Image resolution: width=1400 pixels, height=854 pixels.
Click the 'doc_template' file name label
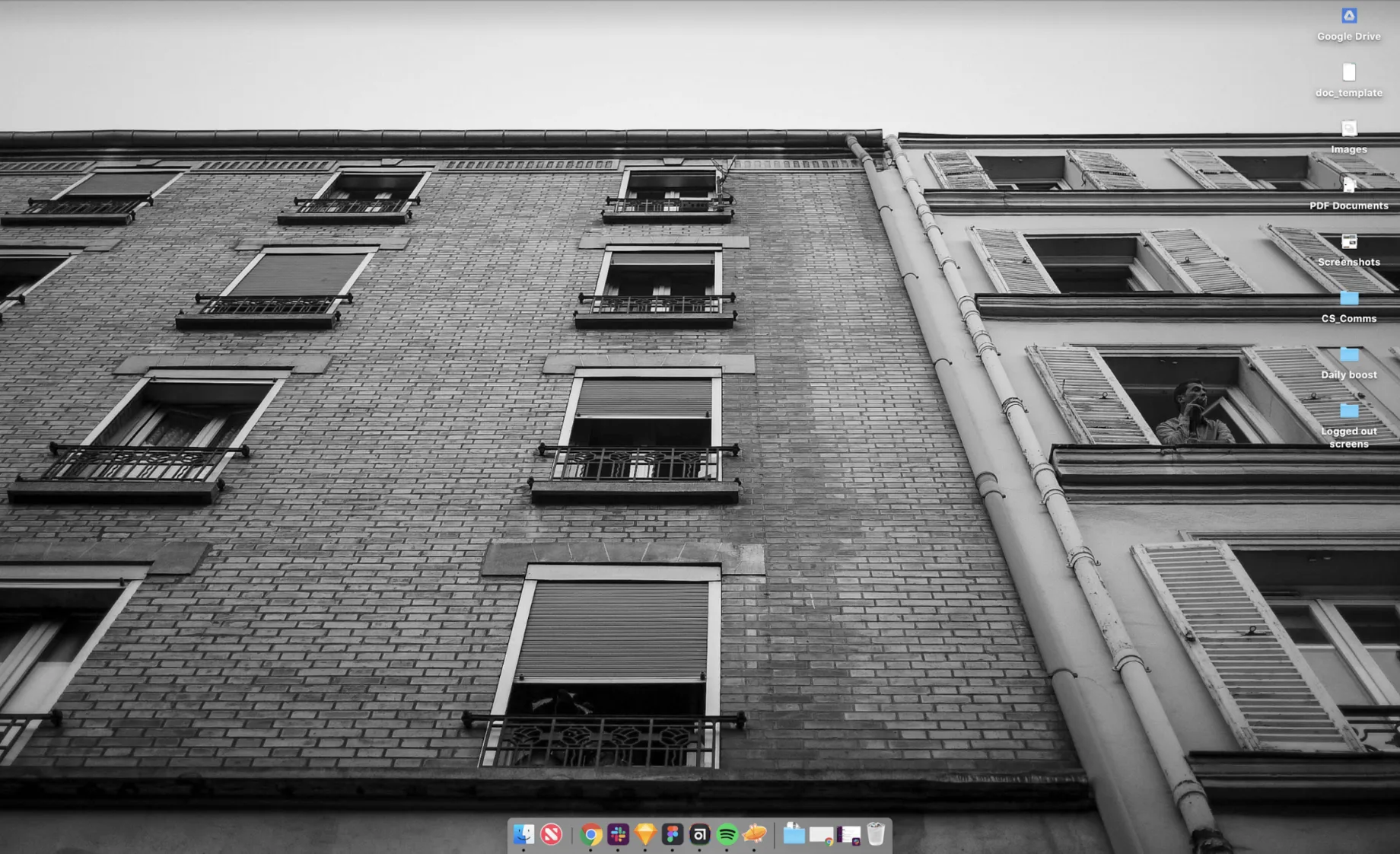pos(1349,93)
